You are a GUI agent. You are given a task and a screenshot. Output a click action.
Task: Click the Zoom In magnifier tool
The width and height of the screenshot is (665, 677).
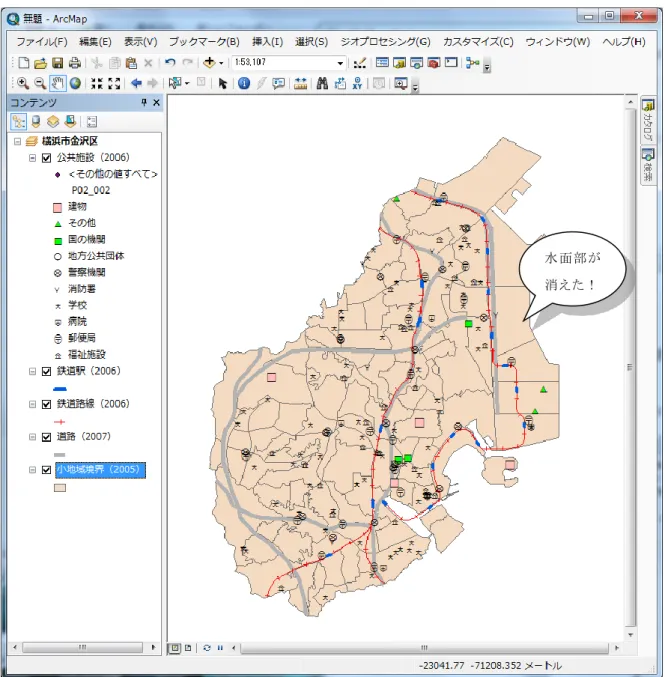(23, 83)
